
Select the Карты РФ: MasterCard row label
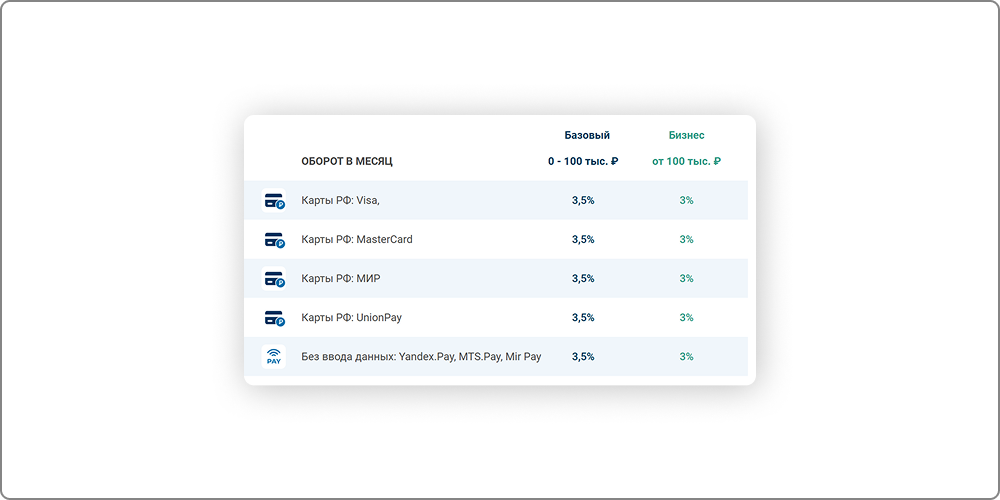[x=356, y=240]
